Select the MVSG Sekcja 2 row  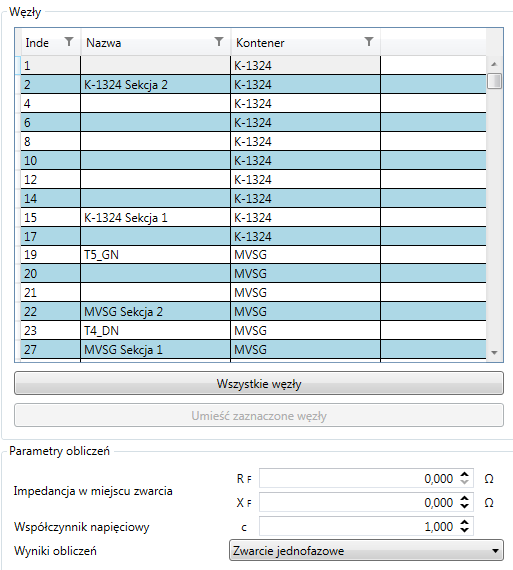(x=253, y=311)
